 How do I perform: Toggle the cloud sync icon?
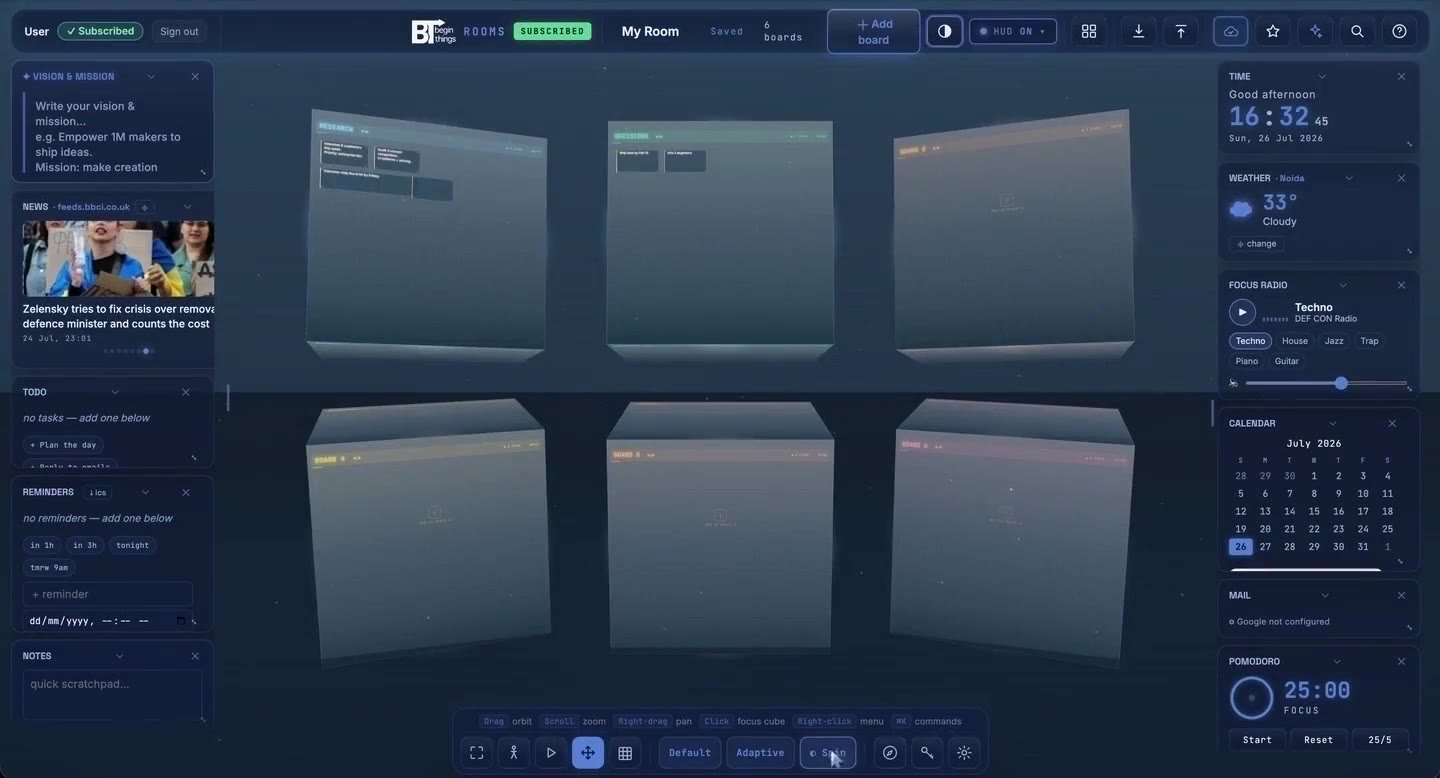1231,31
